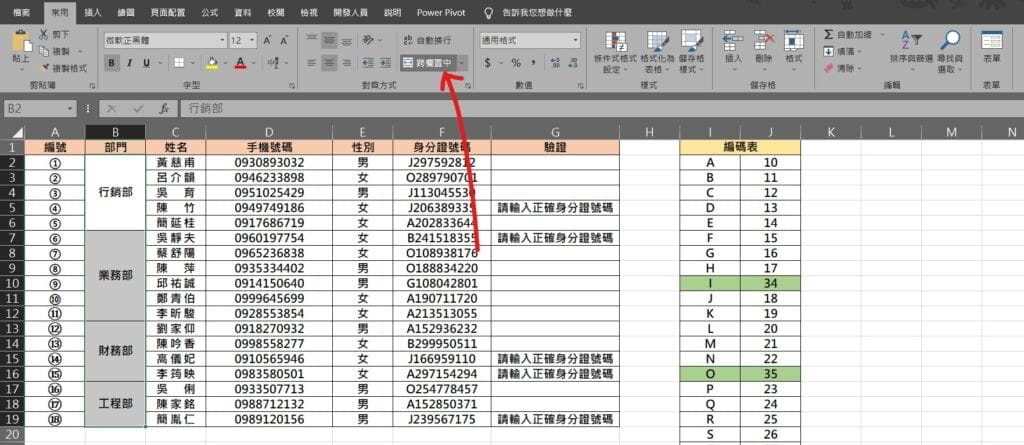
Task: Align text left
Action: click(313, 63)
